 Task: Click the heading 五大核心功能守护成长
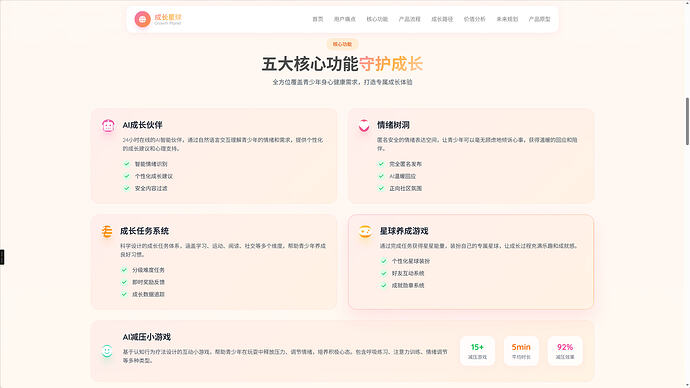[342, 64]
